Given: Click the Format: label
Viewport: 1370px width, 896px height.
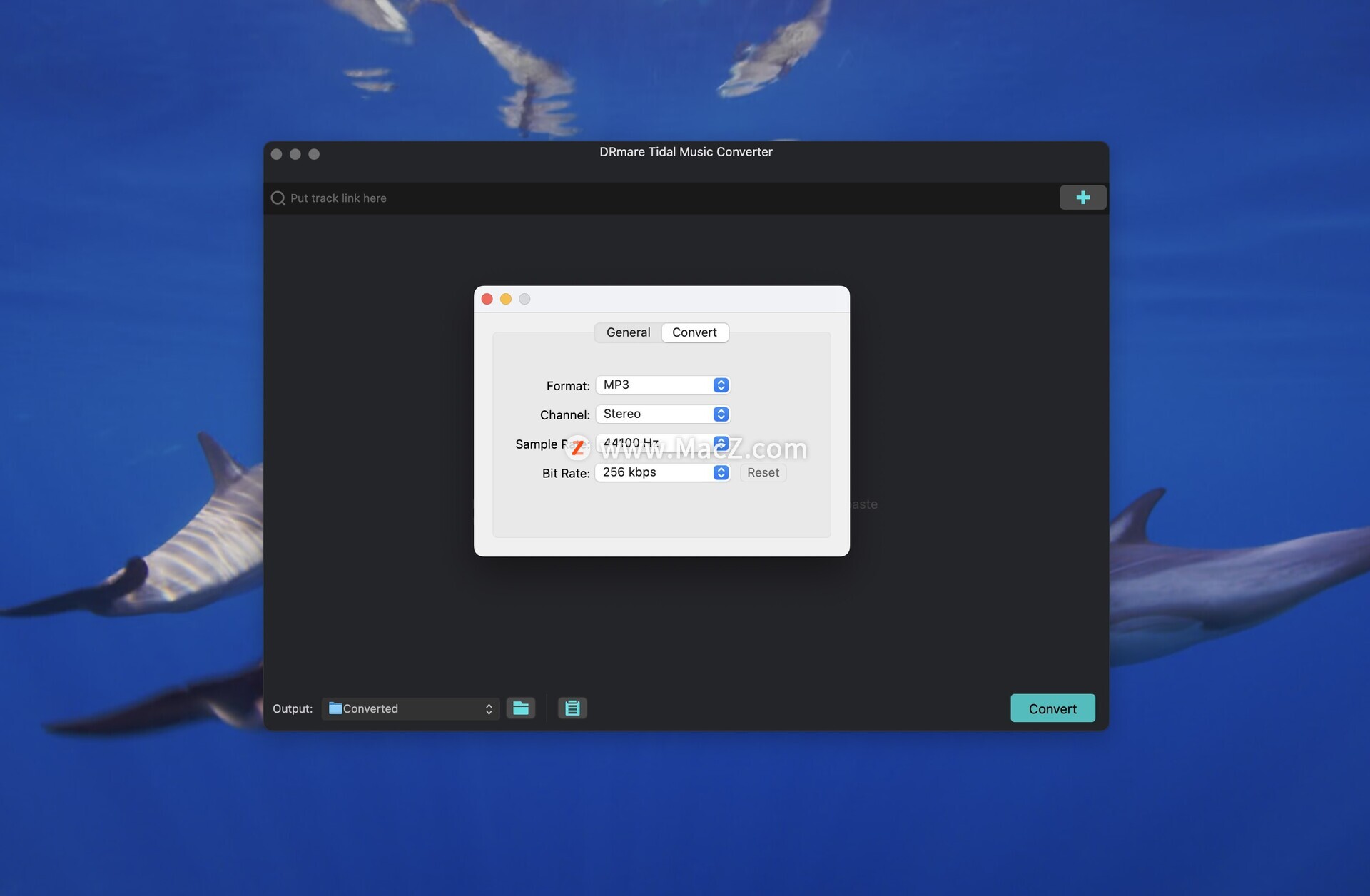Looking at the screenshot, I should 568,386.
